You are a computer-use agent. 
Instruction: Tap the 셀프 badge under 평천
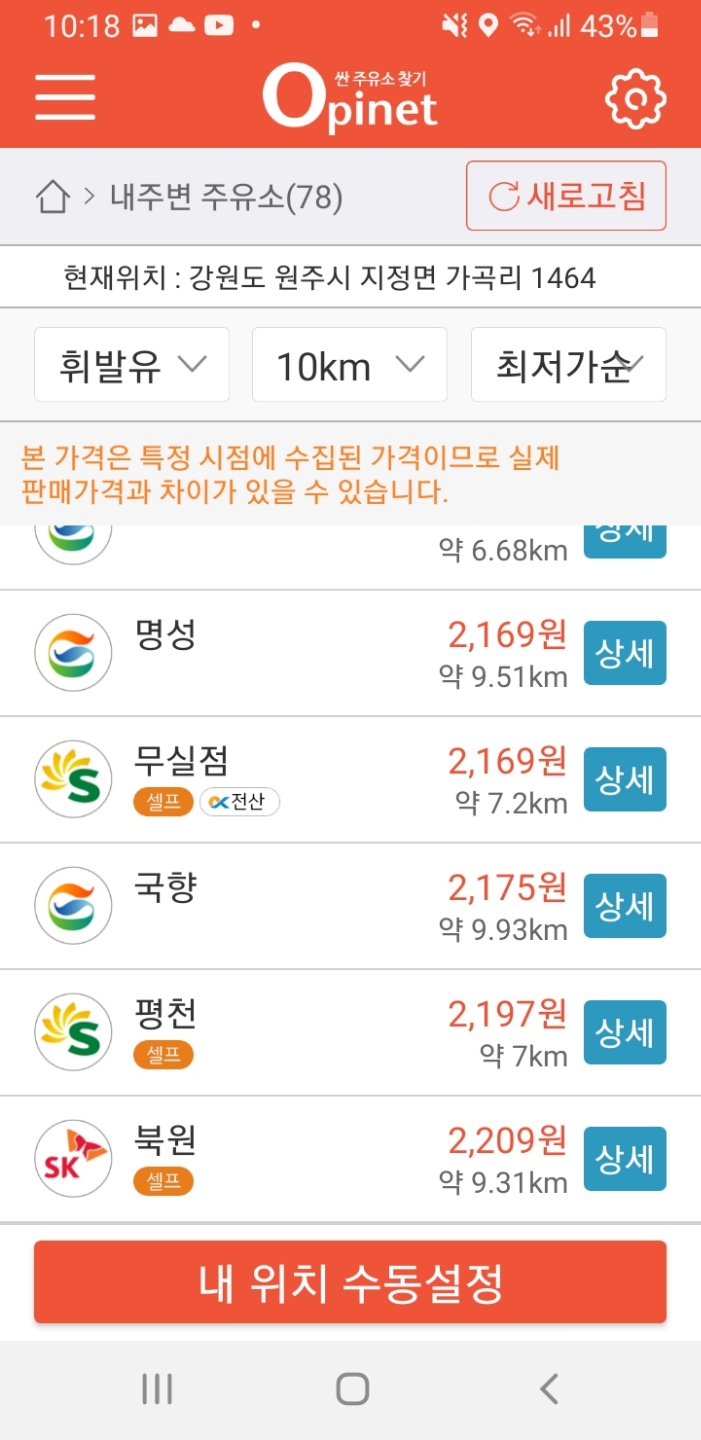coord(163,1052)
